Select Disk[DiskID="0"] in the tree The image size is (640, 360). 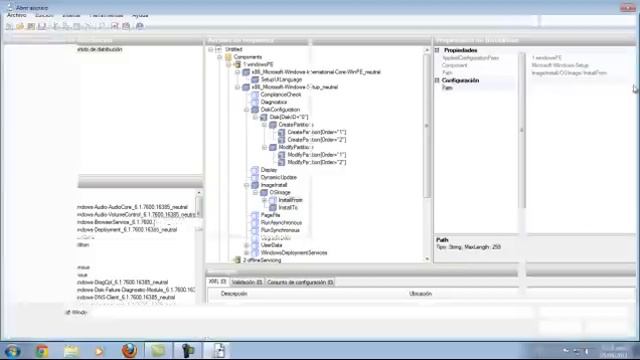289,117
